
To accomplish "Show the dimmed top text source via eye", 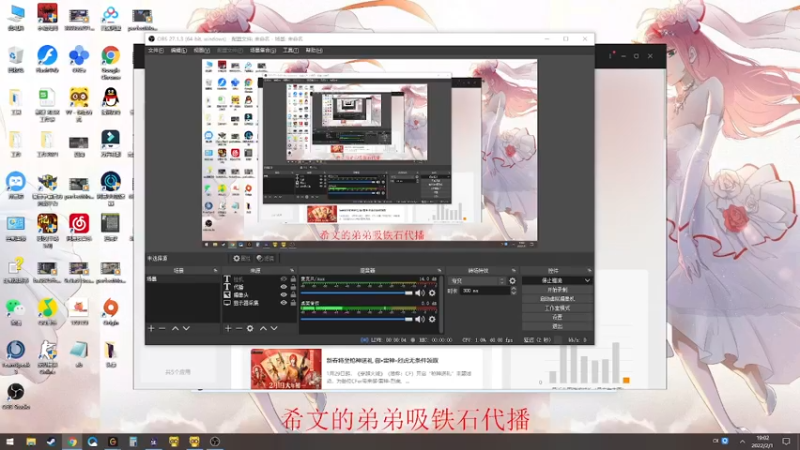I will click(x=284, y=280).
